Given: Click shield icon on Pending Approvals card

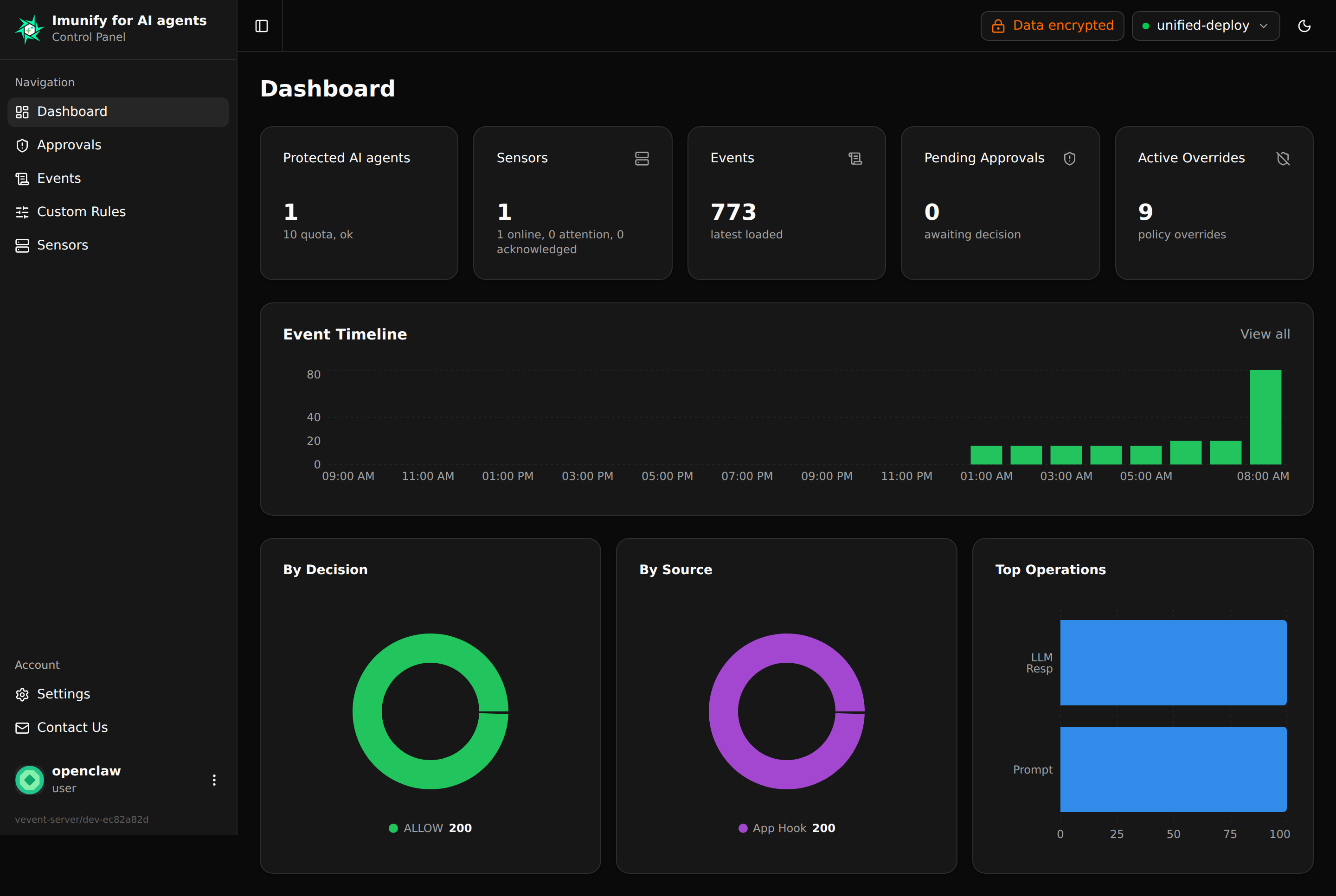Looking at the screenshot, I should 1070,158.
